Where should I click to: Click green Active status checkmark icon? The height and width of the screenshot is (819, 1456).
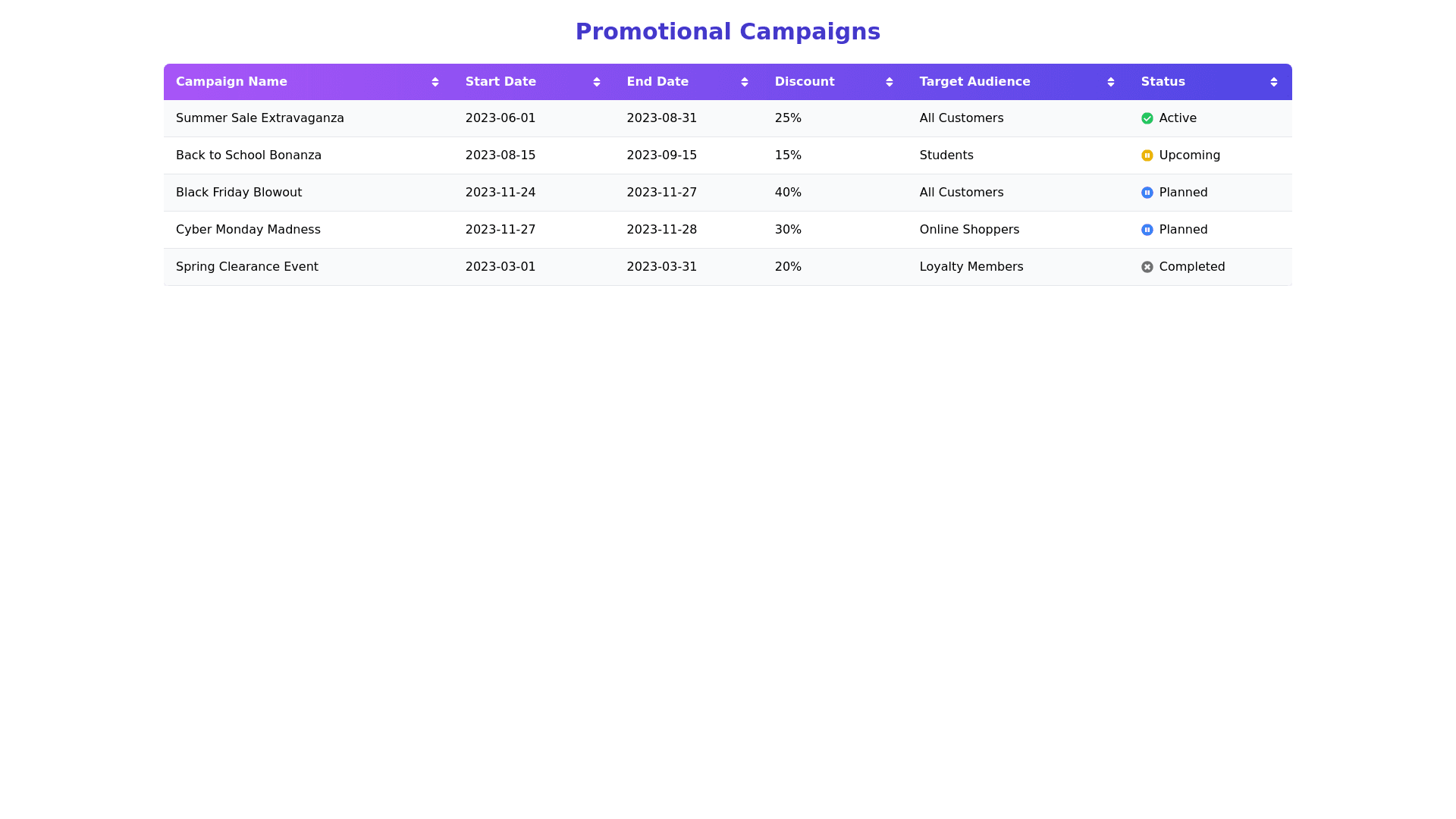1147,118
